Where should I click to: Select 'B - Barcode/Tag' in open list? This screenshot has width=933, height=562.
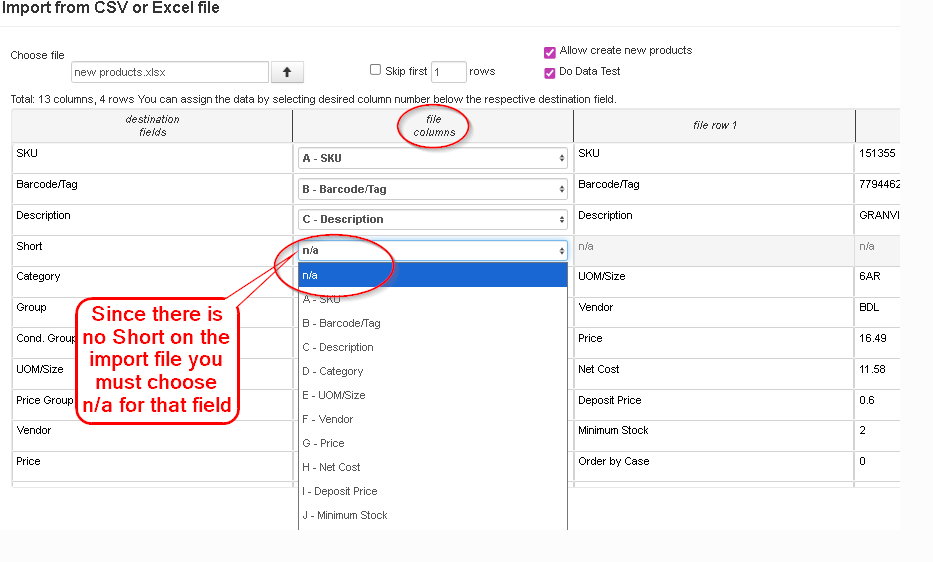tap(341, 323)
